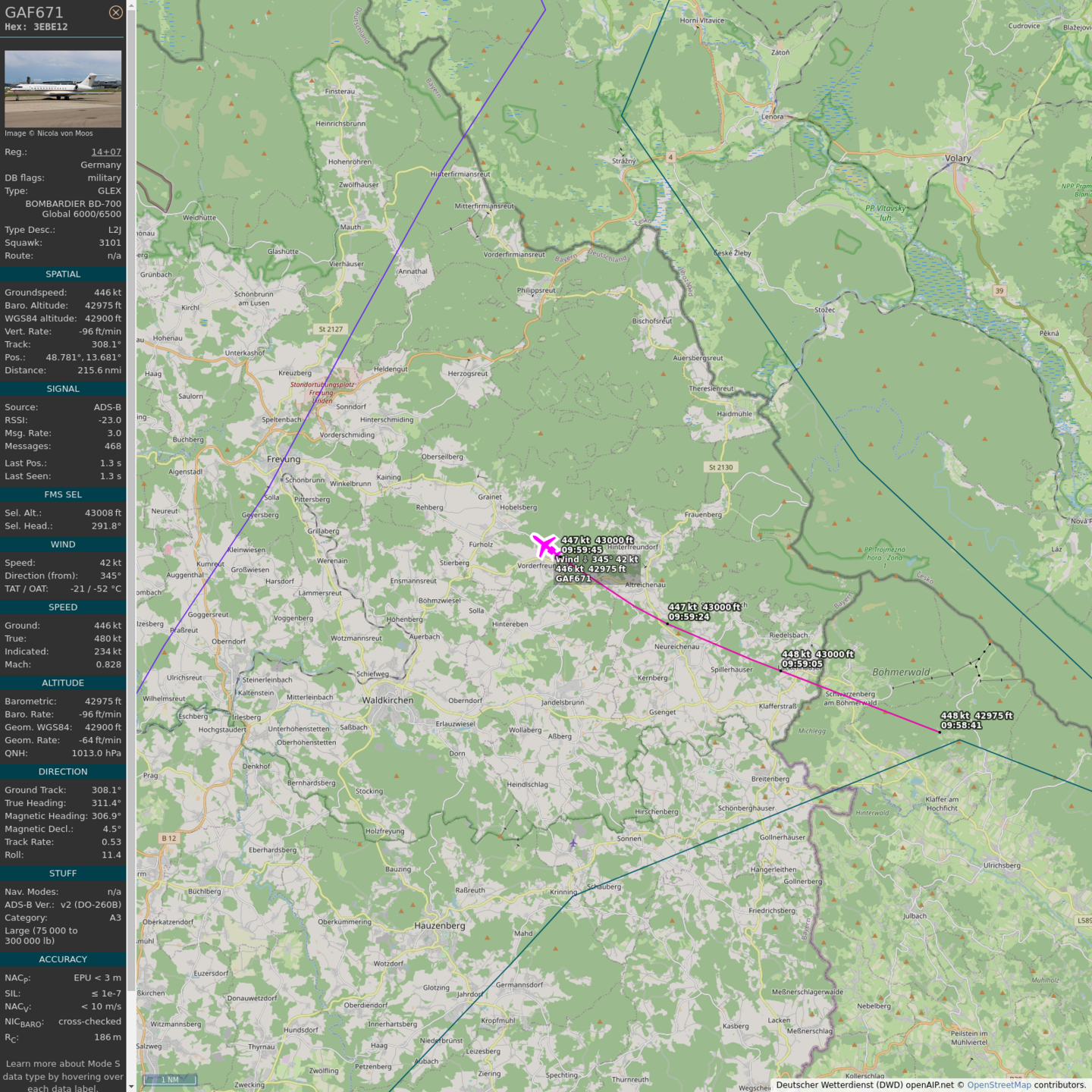Select the 09:59:05 track point label
Screen dimensions: 1092x1092
[x=802, y=664]
